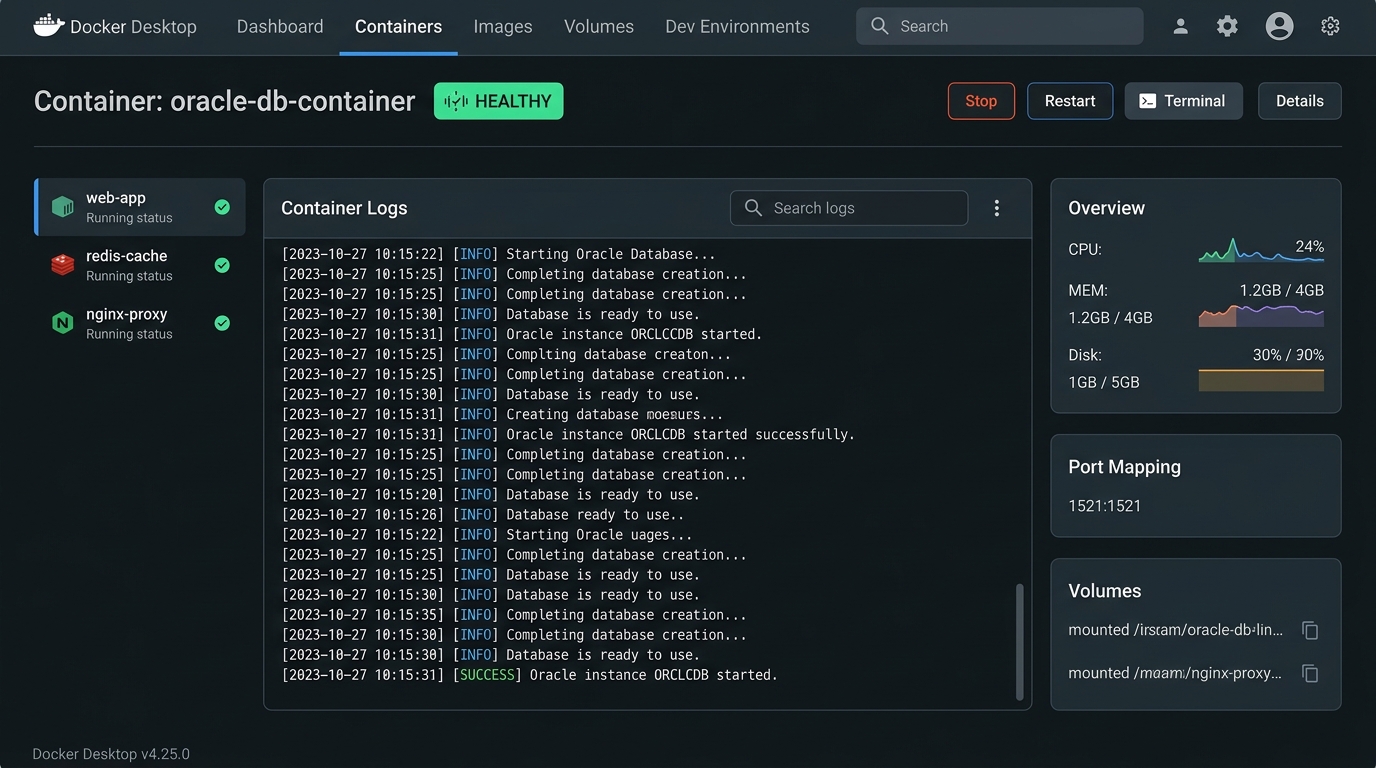This screenshot has height=768, width=1376.
Task: Open settings gear next to person icon
Action: point(1227,27)
